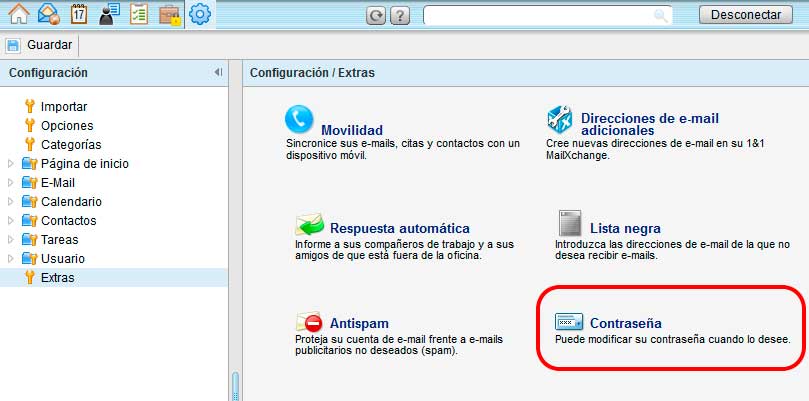Click the Desconectar logout button
Image resolution: width=809 pixels, height=401 pixels.
coord(746,14)
